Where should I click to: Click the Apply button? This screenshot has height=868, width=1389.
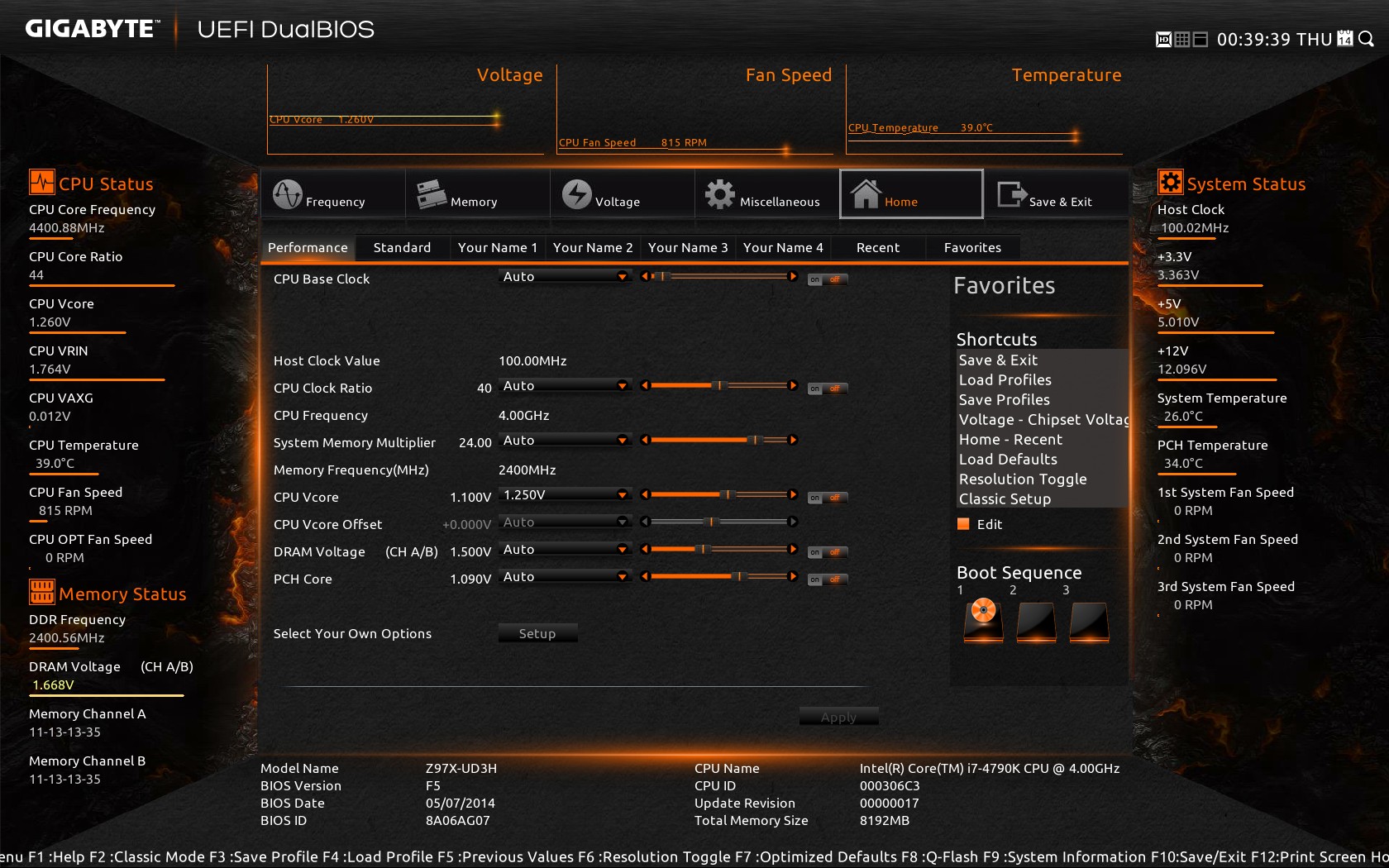point(838,717)
